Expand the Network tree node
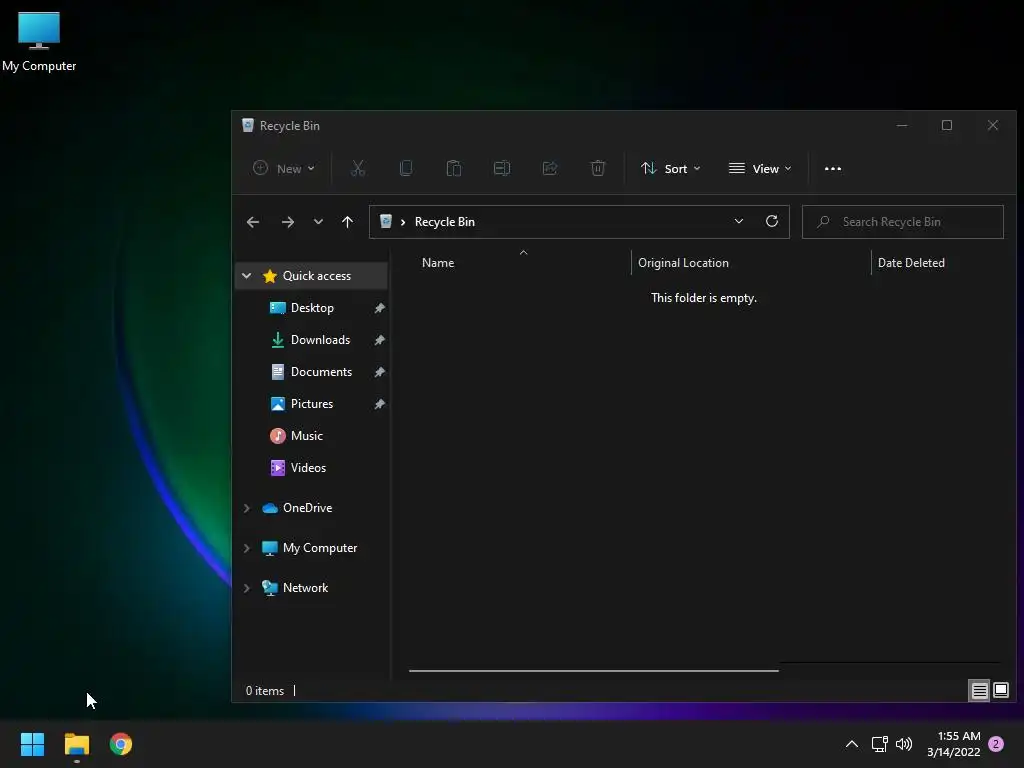The width and height of the screenshot is (1024, 768). 246,588
